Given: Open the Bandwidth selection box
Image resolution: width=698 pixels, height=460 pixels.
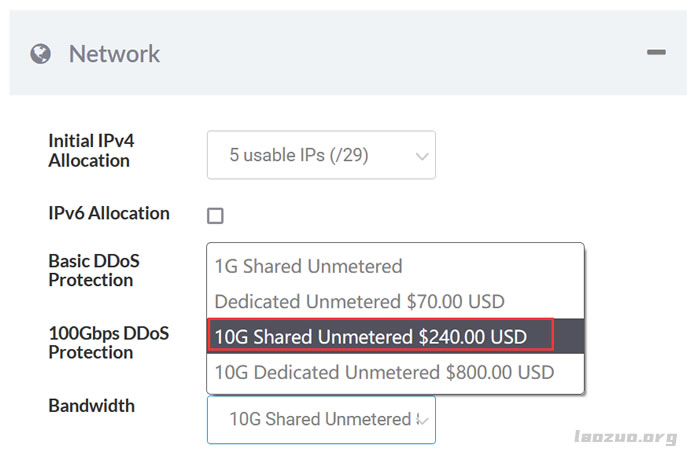Looking at the screenshot, I should 310,419.
